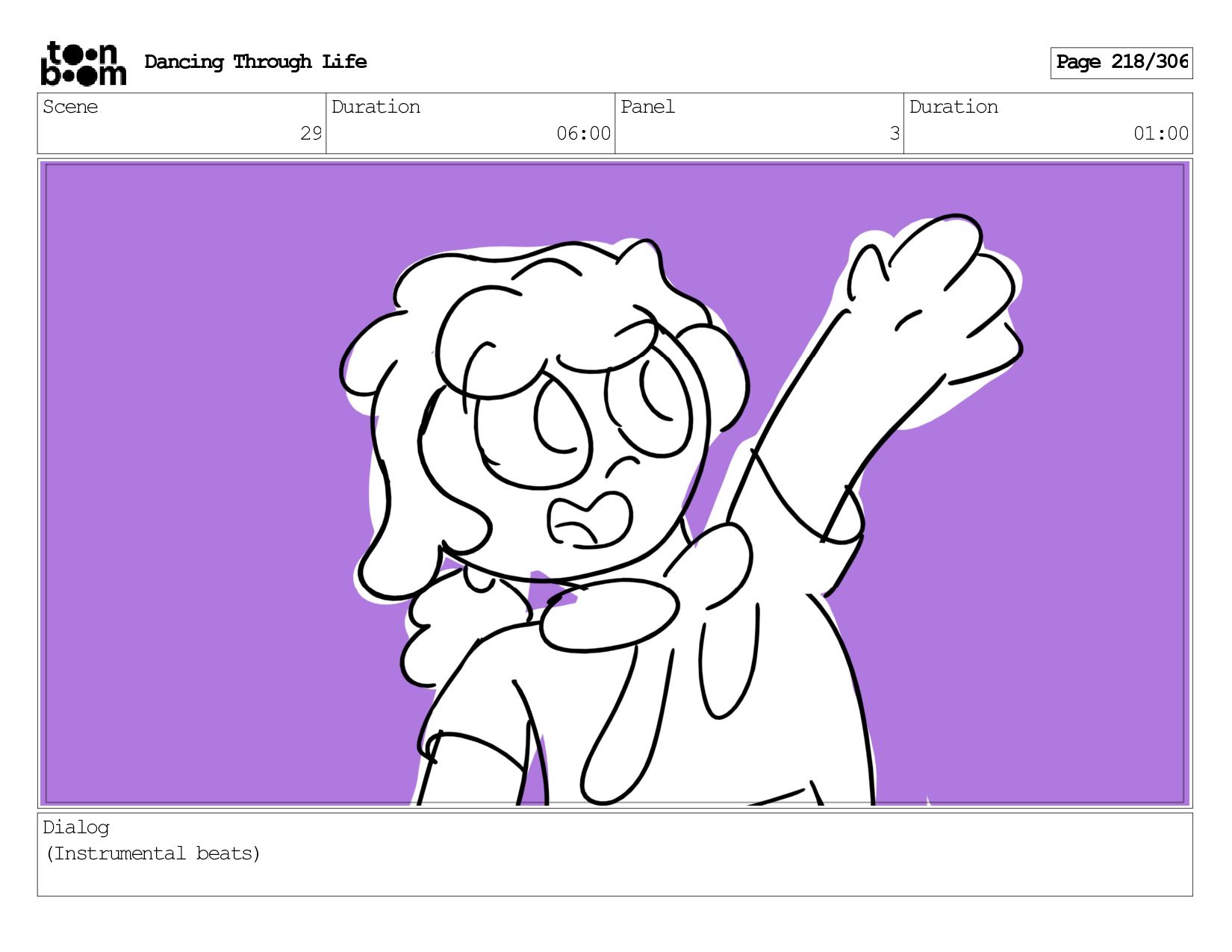Select the '(Instrumental beats)' dialog text
This screenshot has width=1232, height=952.
153,853
